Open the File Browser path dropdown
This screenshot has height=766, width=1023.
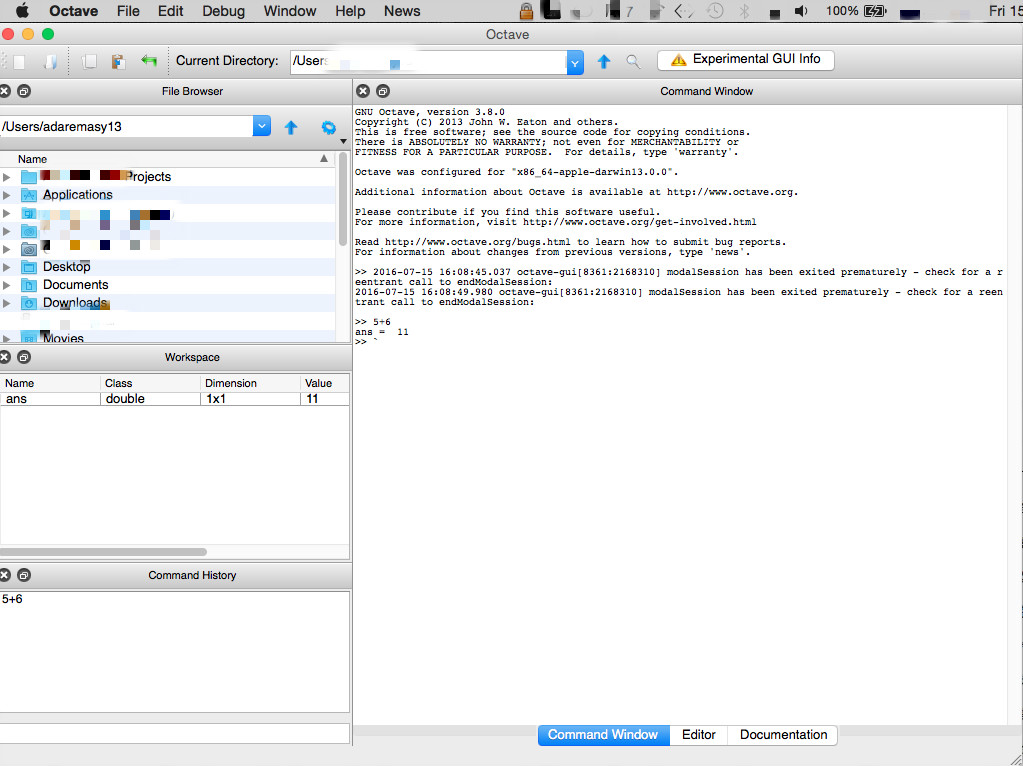[262, 126]
